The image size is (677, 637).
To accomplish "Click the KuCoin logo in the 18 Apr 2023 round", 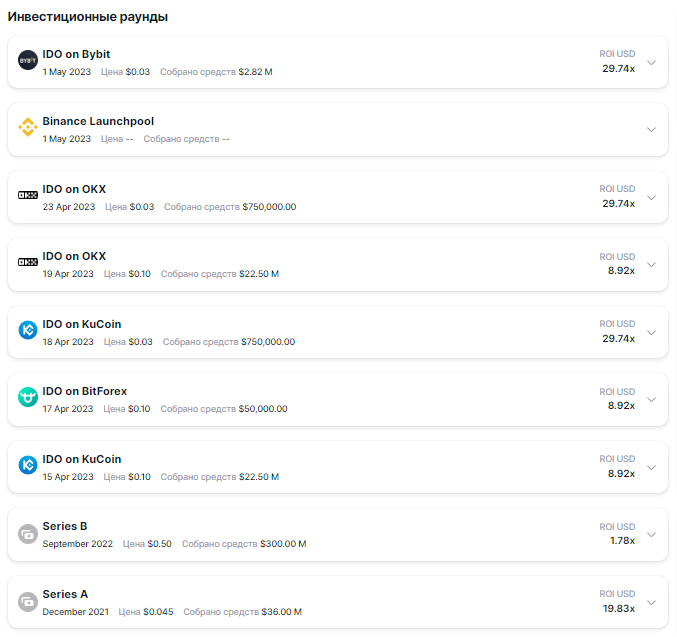I will pyautogui.click(x=28, y=331).
